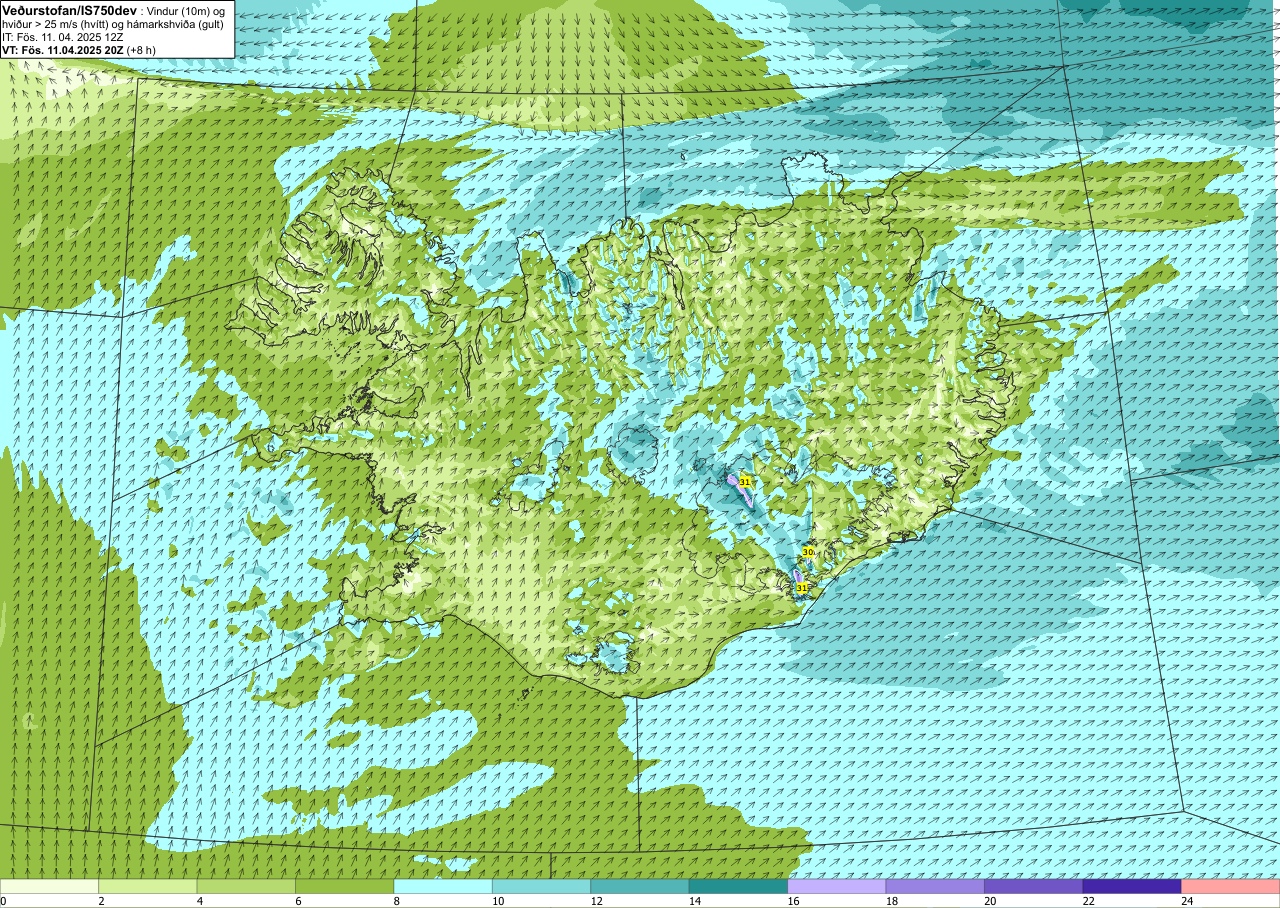Click the legend scale number '2'
The height and width of the screenshot is (908, 1280).
[x=99, y=901]
